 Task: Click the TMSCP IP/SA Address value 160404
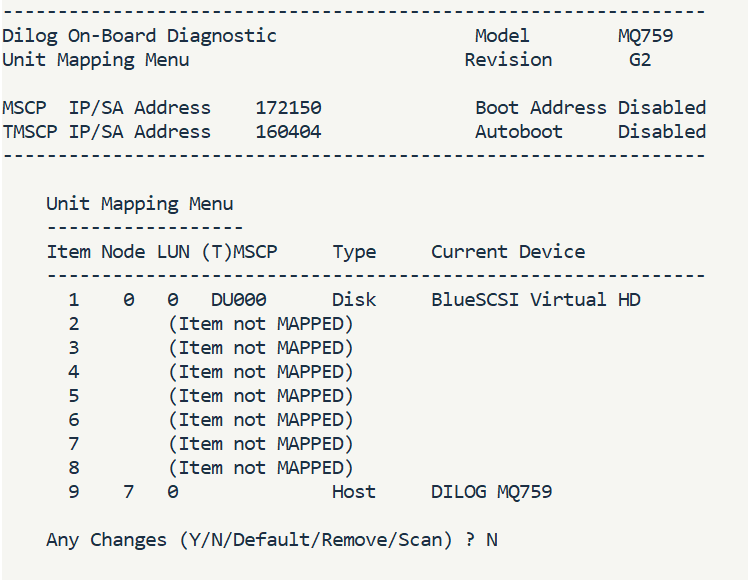coord(288,132)
